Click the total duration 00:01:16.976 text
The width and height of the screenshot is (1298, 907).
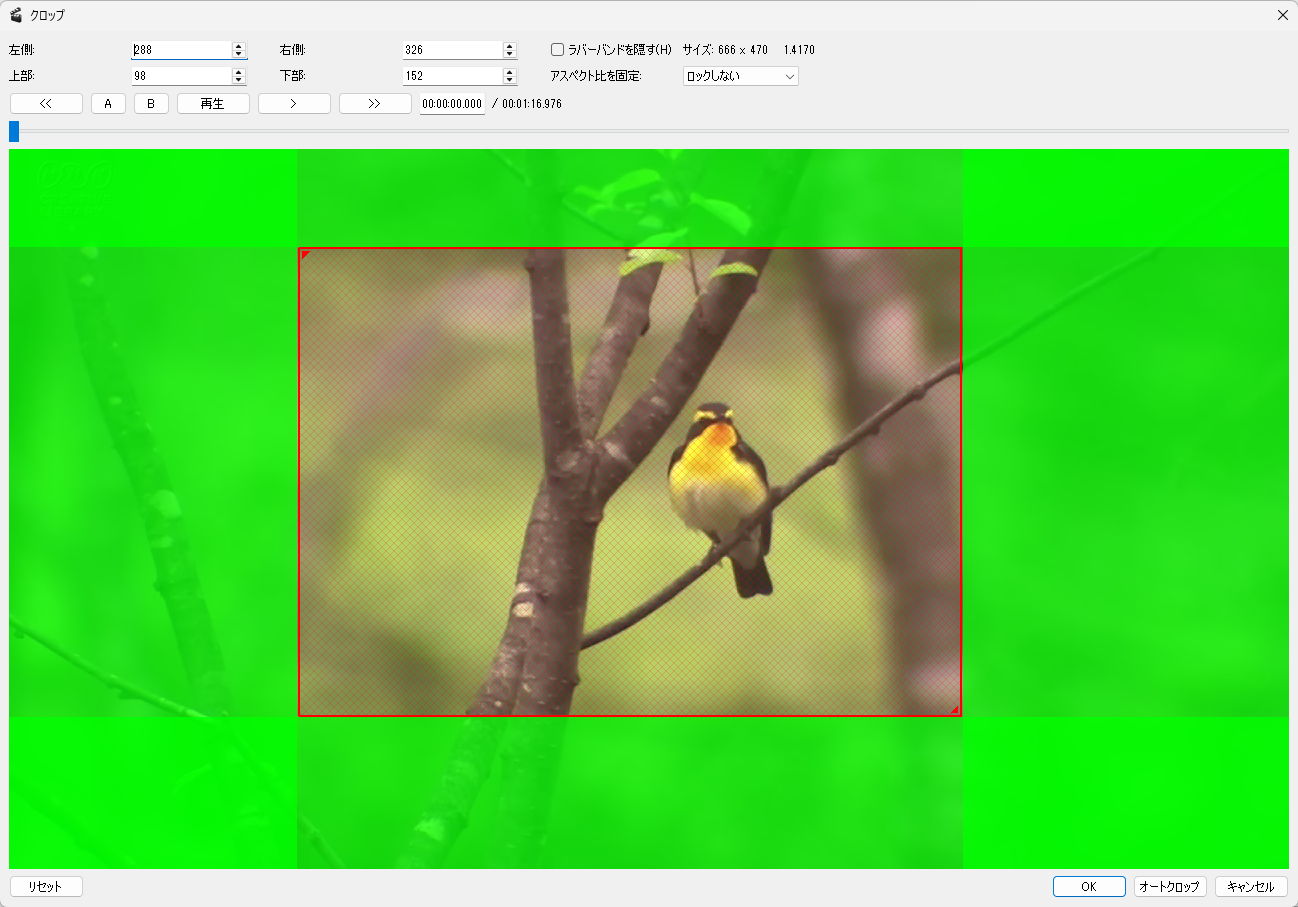[532, 104]
